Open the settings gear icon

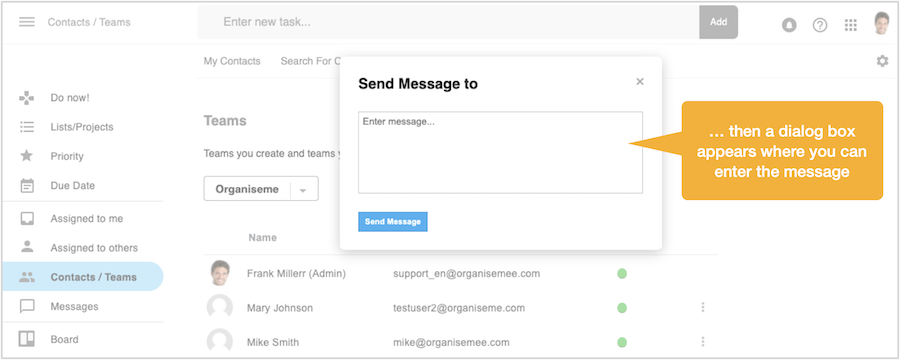click(x=882, y=61)
